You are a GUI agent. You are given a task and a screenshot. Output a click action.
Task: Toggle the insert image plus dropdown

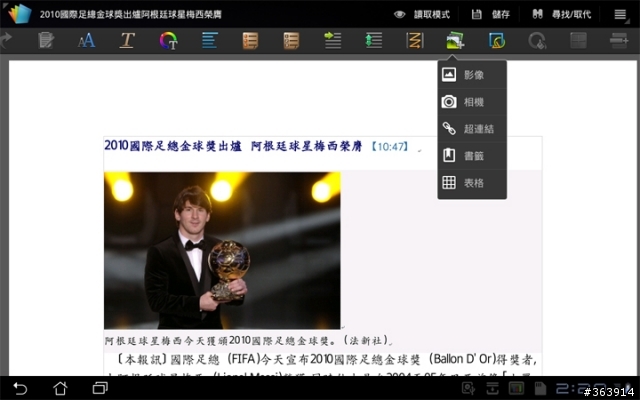(455, 40)
